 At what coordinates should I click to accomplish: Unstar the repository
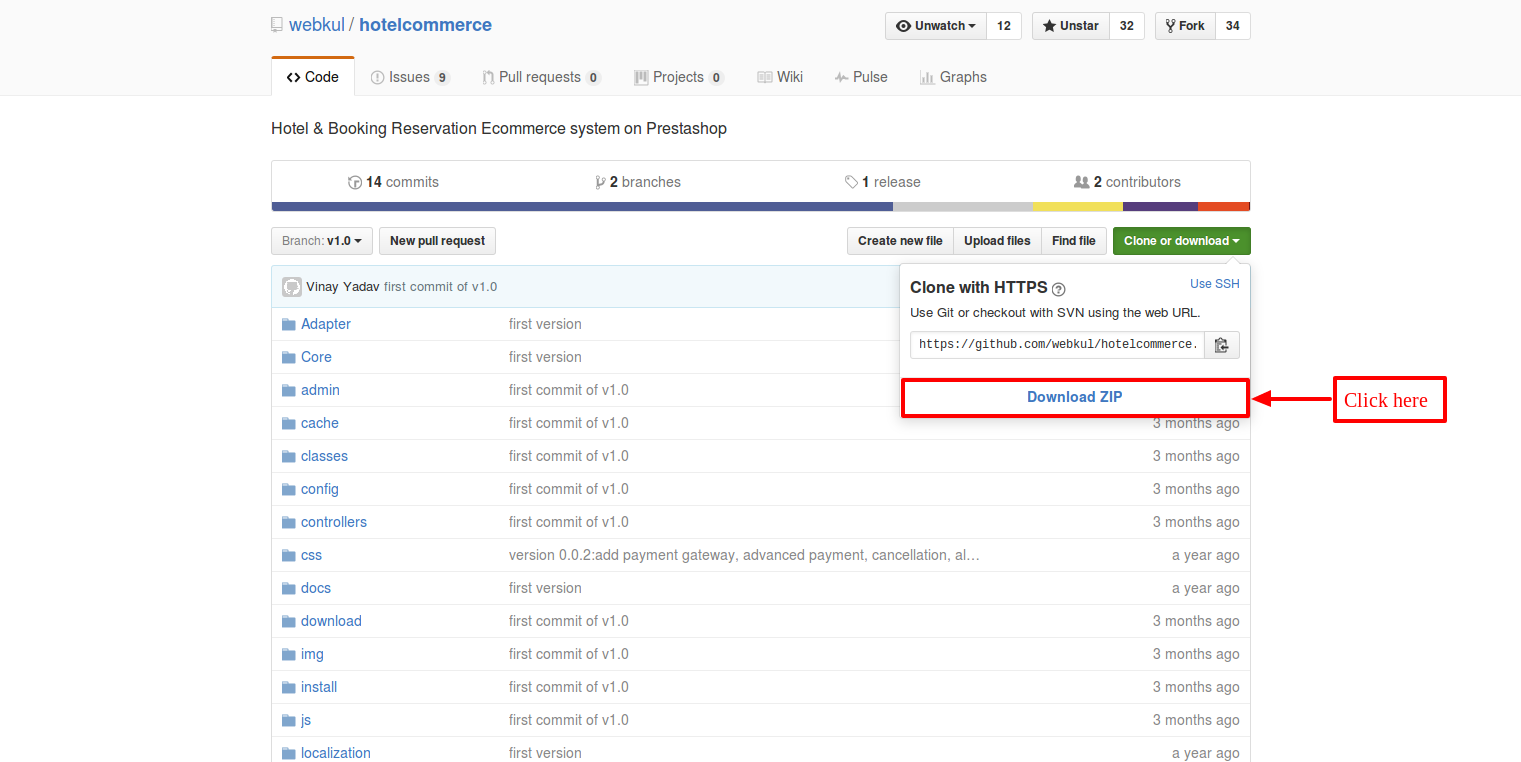(1070, 26)
